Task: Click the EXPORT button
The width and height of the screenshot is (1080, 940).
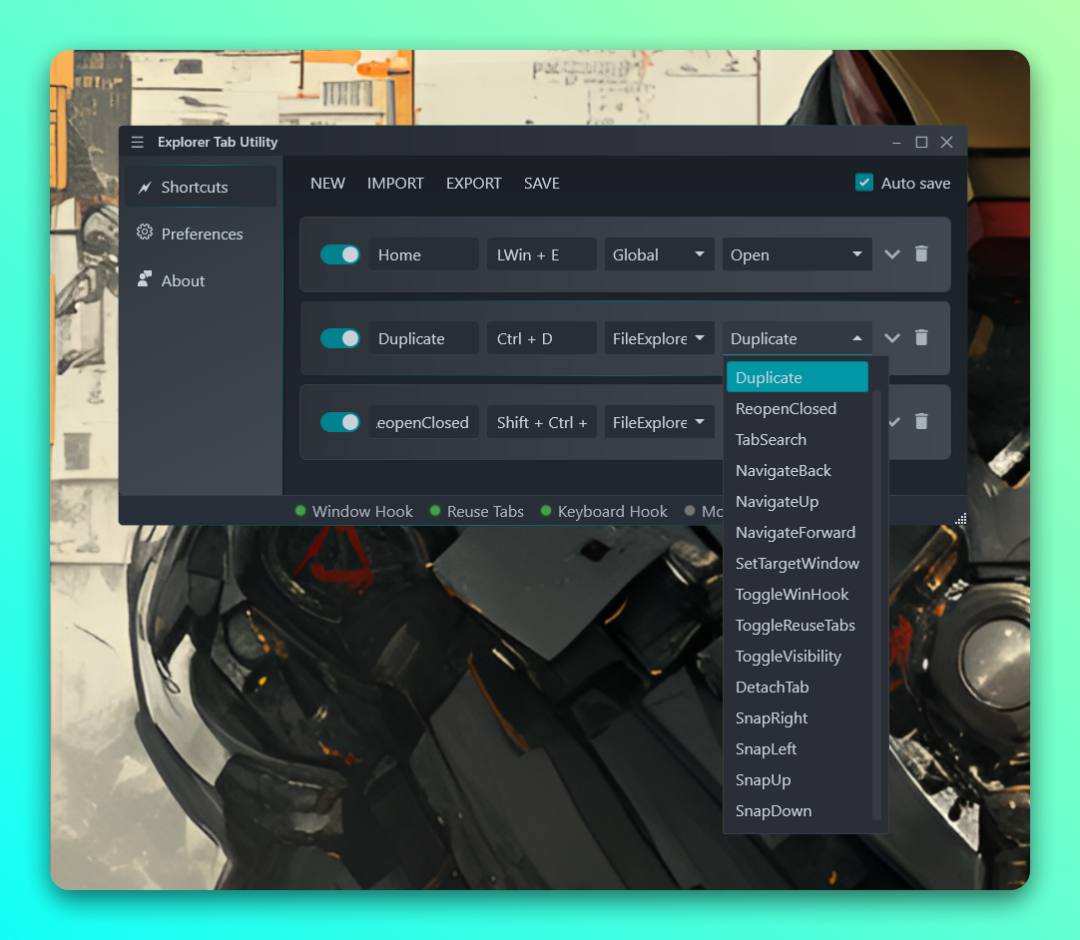Action: tap(474, 183)
